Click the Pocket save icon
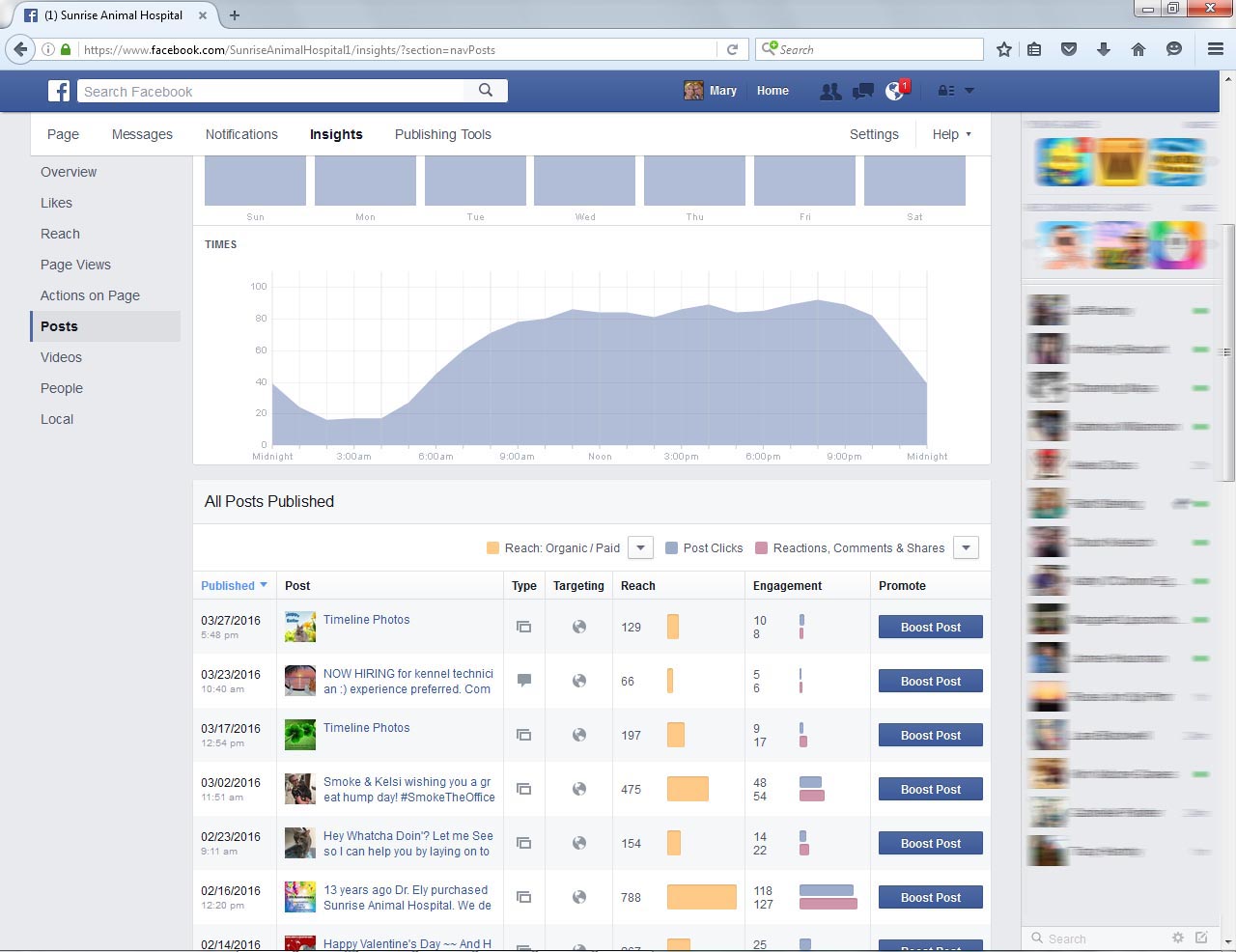Screen dimensions: 1236x952 tap(1069, 49)
